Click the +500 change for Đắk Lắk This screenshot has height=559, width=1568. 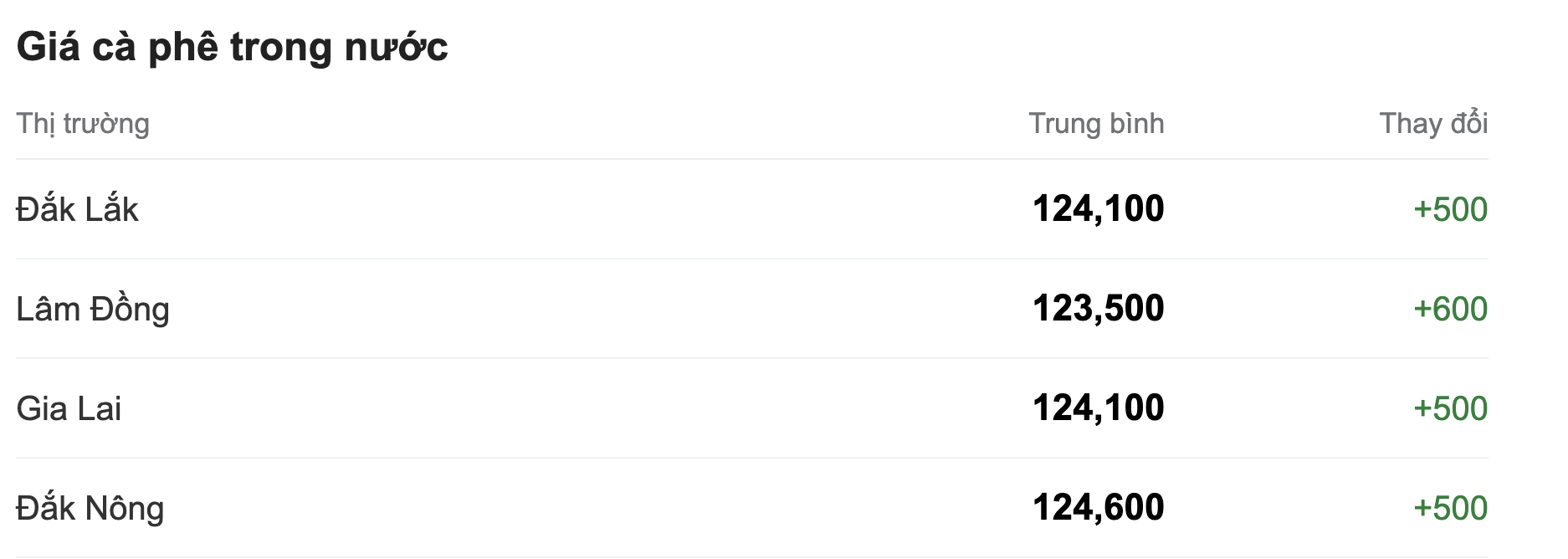pos(1450,210)
